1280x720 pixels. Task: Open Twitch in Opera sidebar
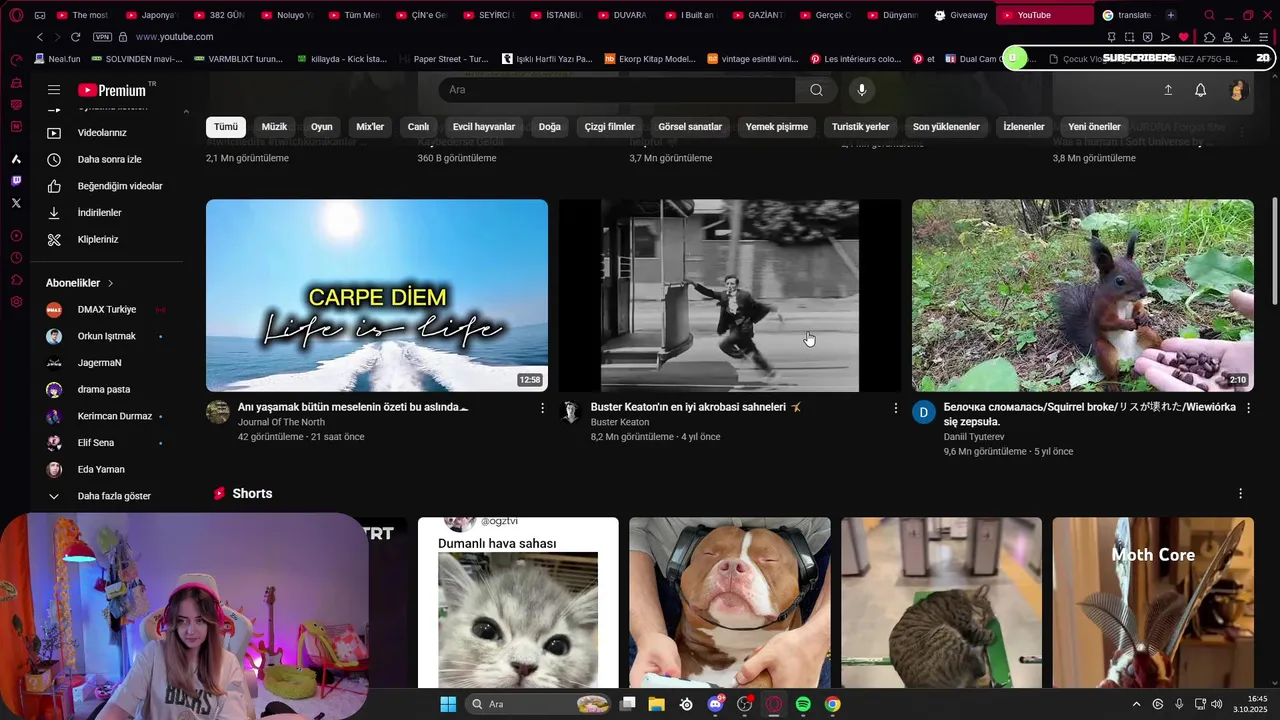(x=16, y=181)
